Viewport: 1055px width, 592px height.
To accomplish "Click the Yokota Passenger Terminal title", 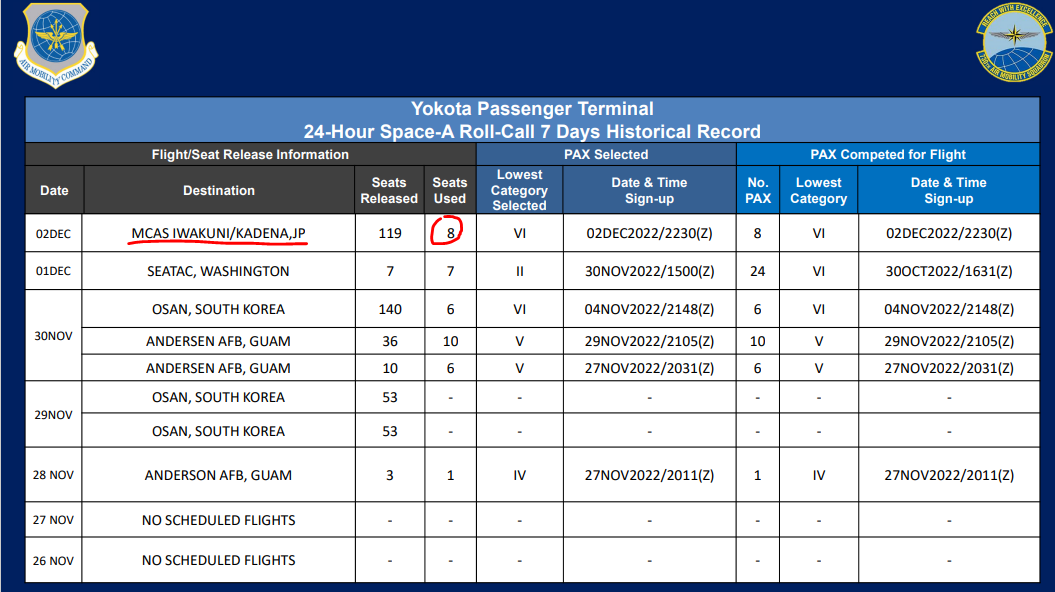I will pyautogui.click(x=532, y=109).
